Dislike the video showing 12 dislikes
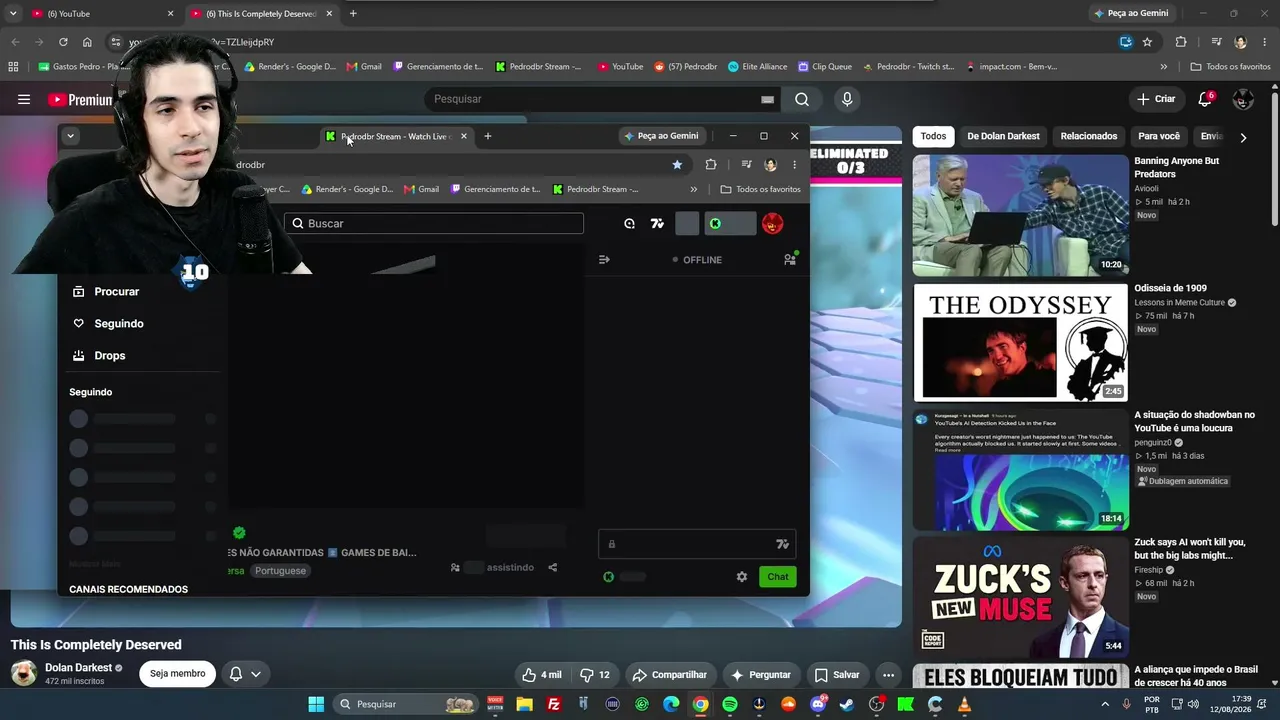1280x720 pixels. pyautogui.click(x=595, y=674)
